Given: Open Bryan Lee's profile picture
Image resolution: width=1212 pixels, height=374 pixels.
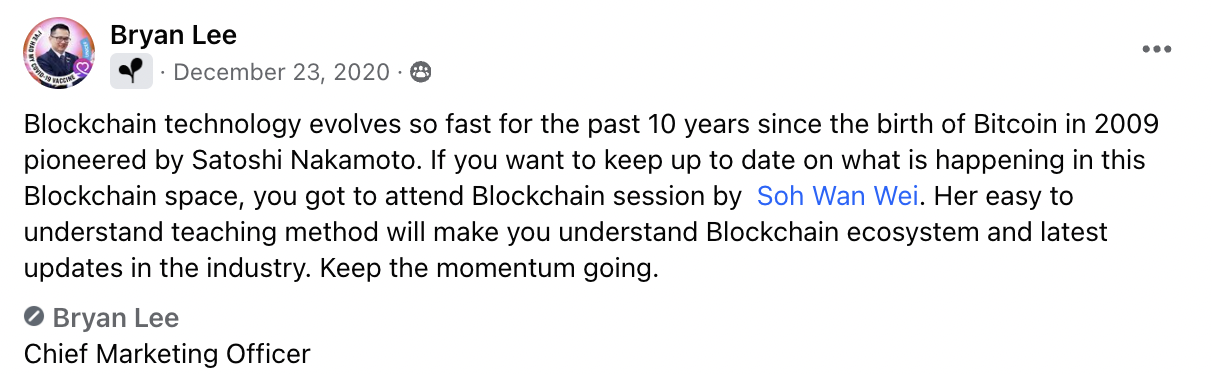Looking at the screenshot, I should point(58,54).
